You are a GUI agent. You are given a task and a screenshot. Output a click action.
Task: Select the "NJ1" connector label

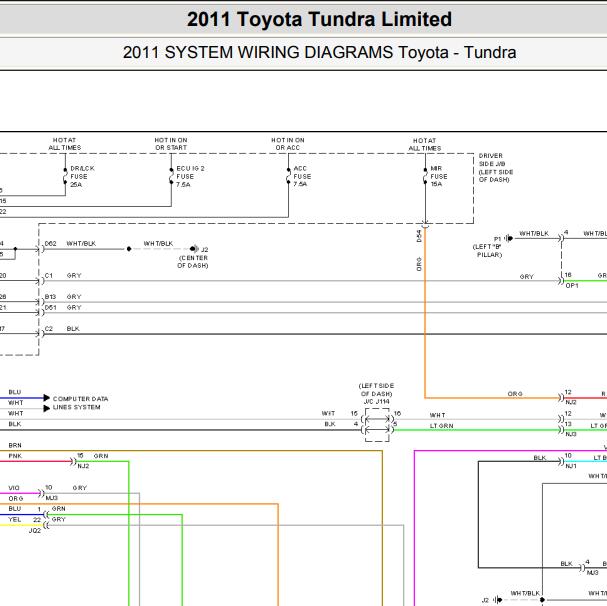click(x=571, y=466)
